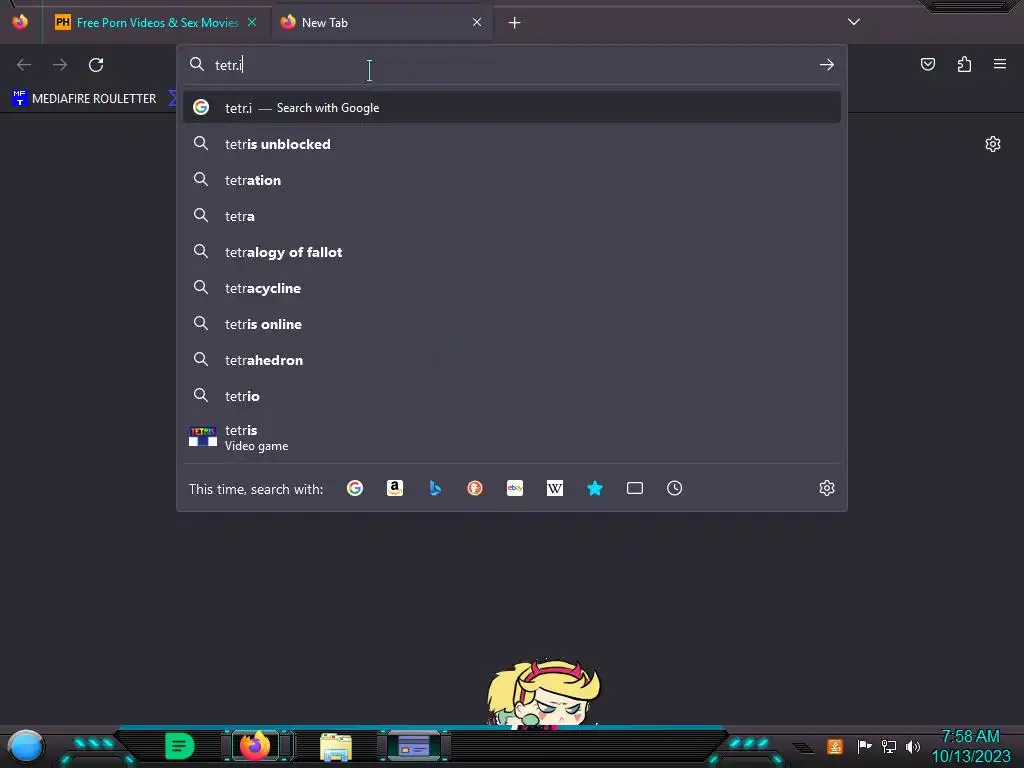Go back with the back arrow
The width and height of the screenshot is (1024, 768).
click(x=24, y=65)
